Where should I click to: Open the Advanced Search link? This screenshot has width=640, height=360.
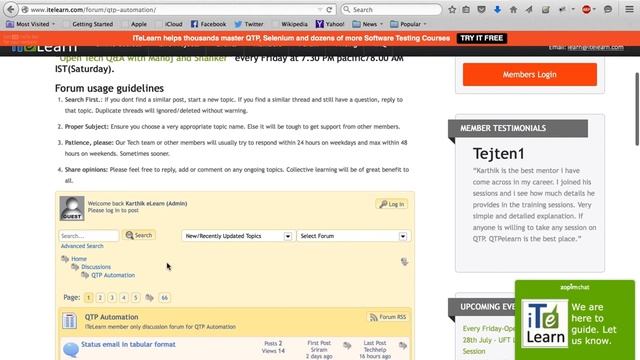(82, 246)
